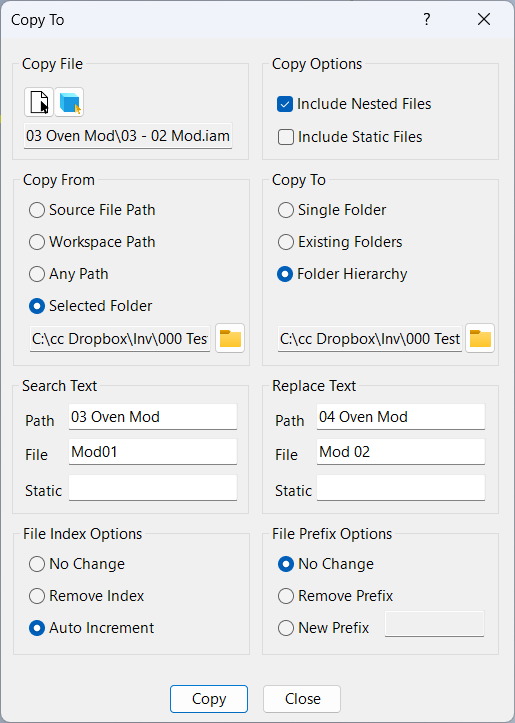Click the blue cube pick-component icon
515x723 pixels.
click(x=69, y=102)
